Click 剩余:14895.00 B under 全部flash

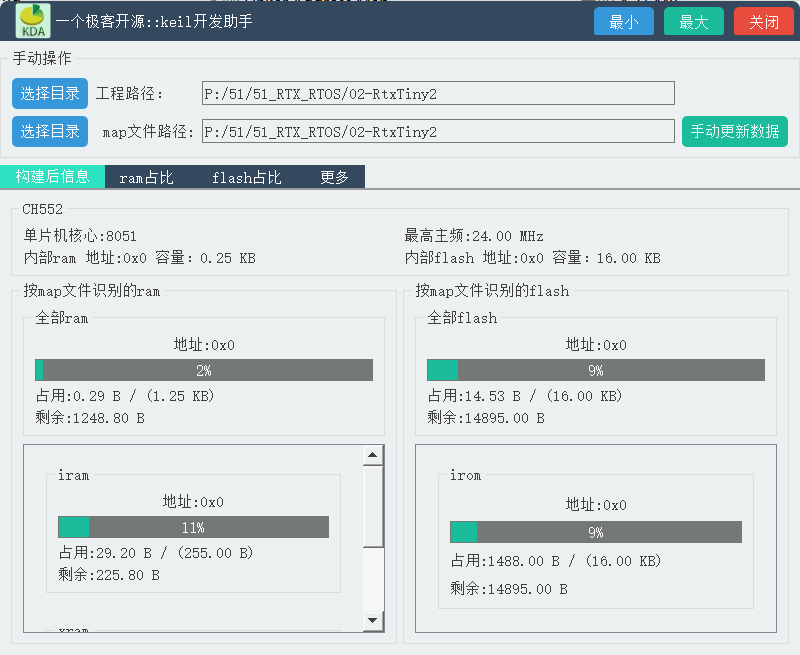(x=486, y=418)
